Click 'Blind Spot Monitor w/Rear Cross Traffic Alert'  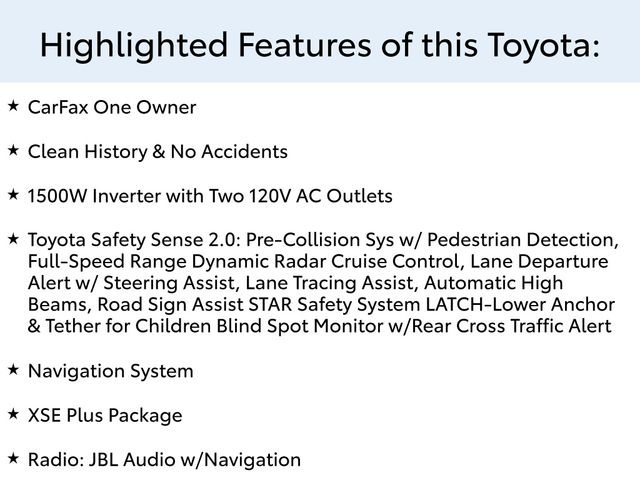tap(414, 327)
